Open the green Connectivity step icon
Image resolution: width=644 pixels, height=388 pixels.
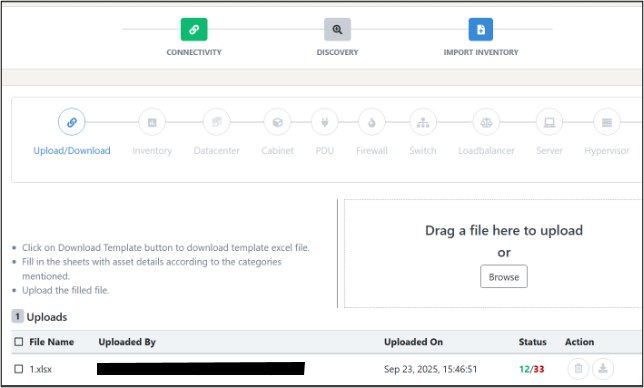194,30
